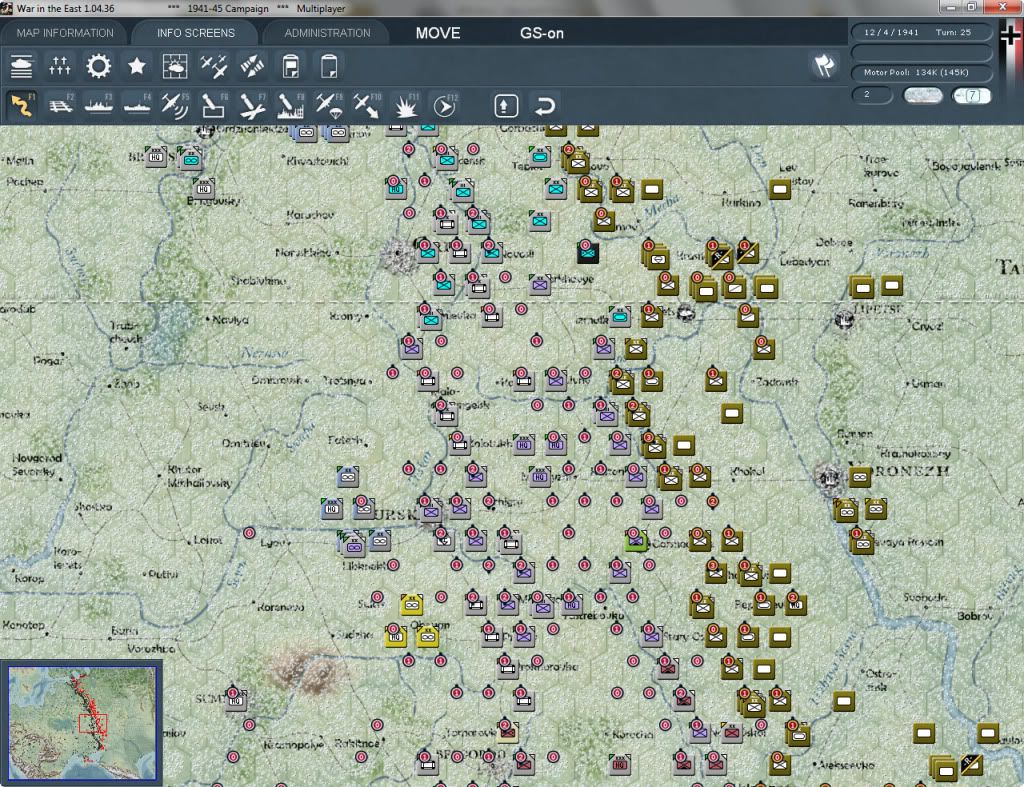Open the air doctrine crossed planes icon
This screenshot has height=787, width=1024.
tap(214, 66)
